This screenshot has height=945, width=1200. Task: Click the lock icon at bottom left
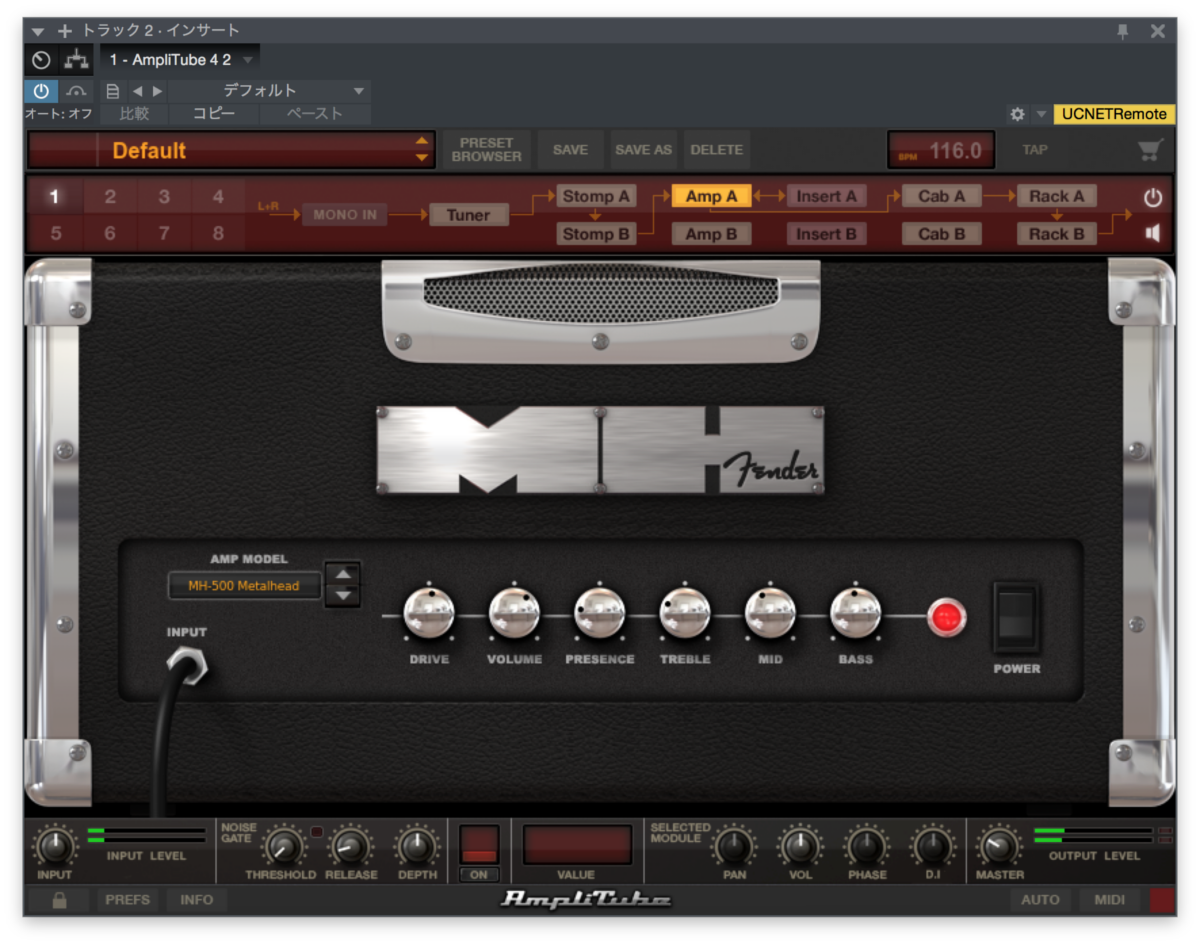point(59,900)
